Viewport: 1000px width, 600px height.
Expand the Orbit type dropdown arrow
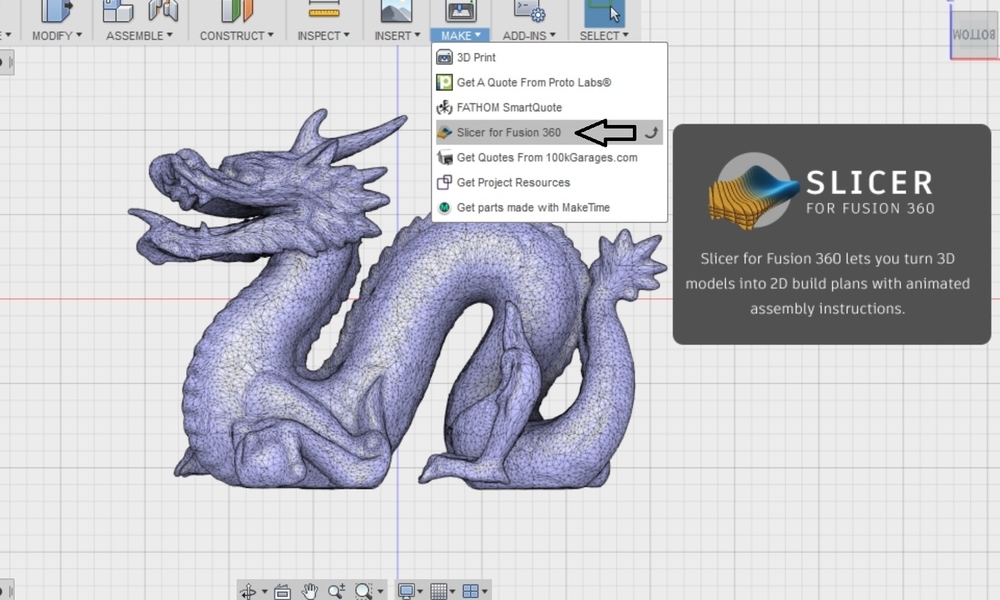[x=264, y=592]
